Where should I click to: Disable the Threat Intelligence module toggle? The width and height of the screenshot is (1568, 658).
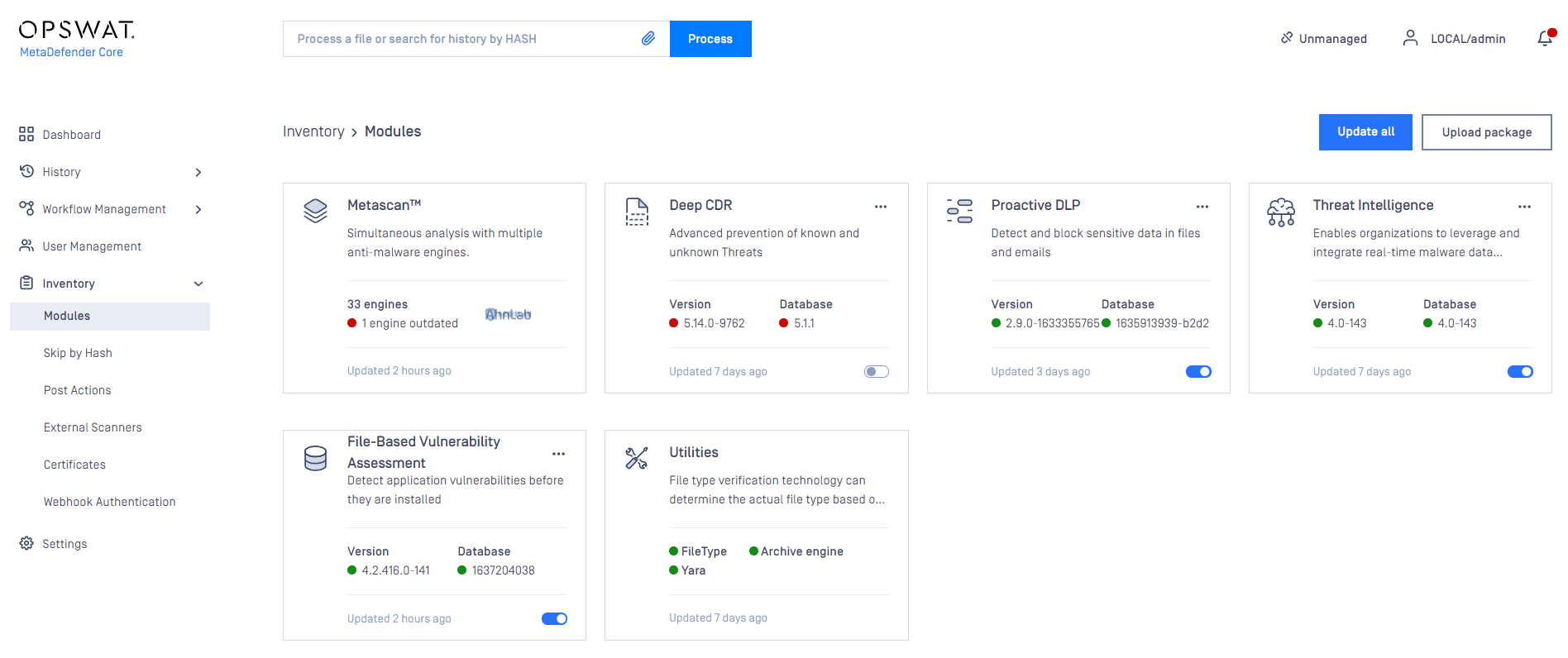1520,371
